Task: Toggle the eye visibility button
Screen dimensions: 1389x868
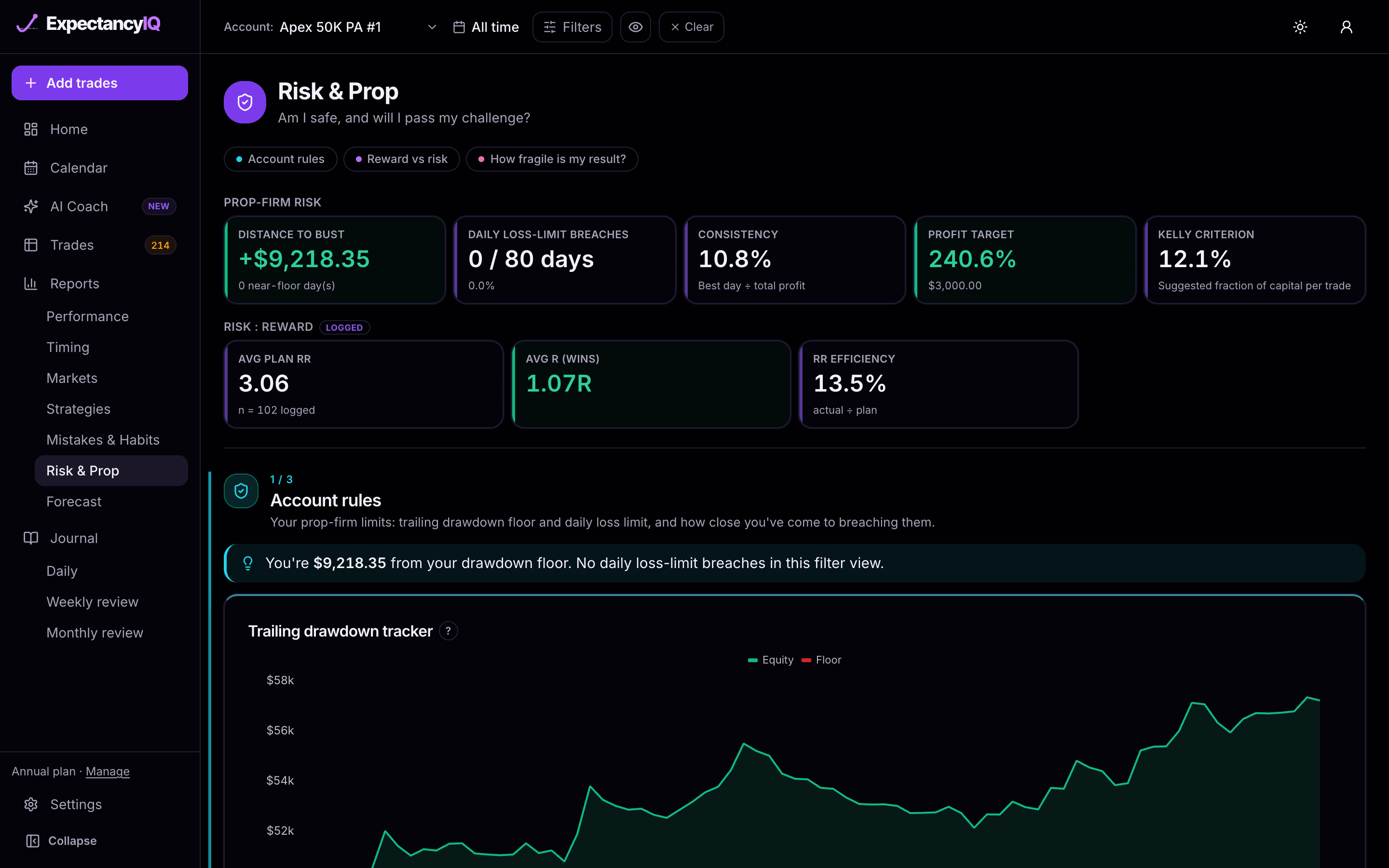Action: click(x=635, y=27)
